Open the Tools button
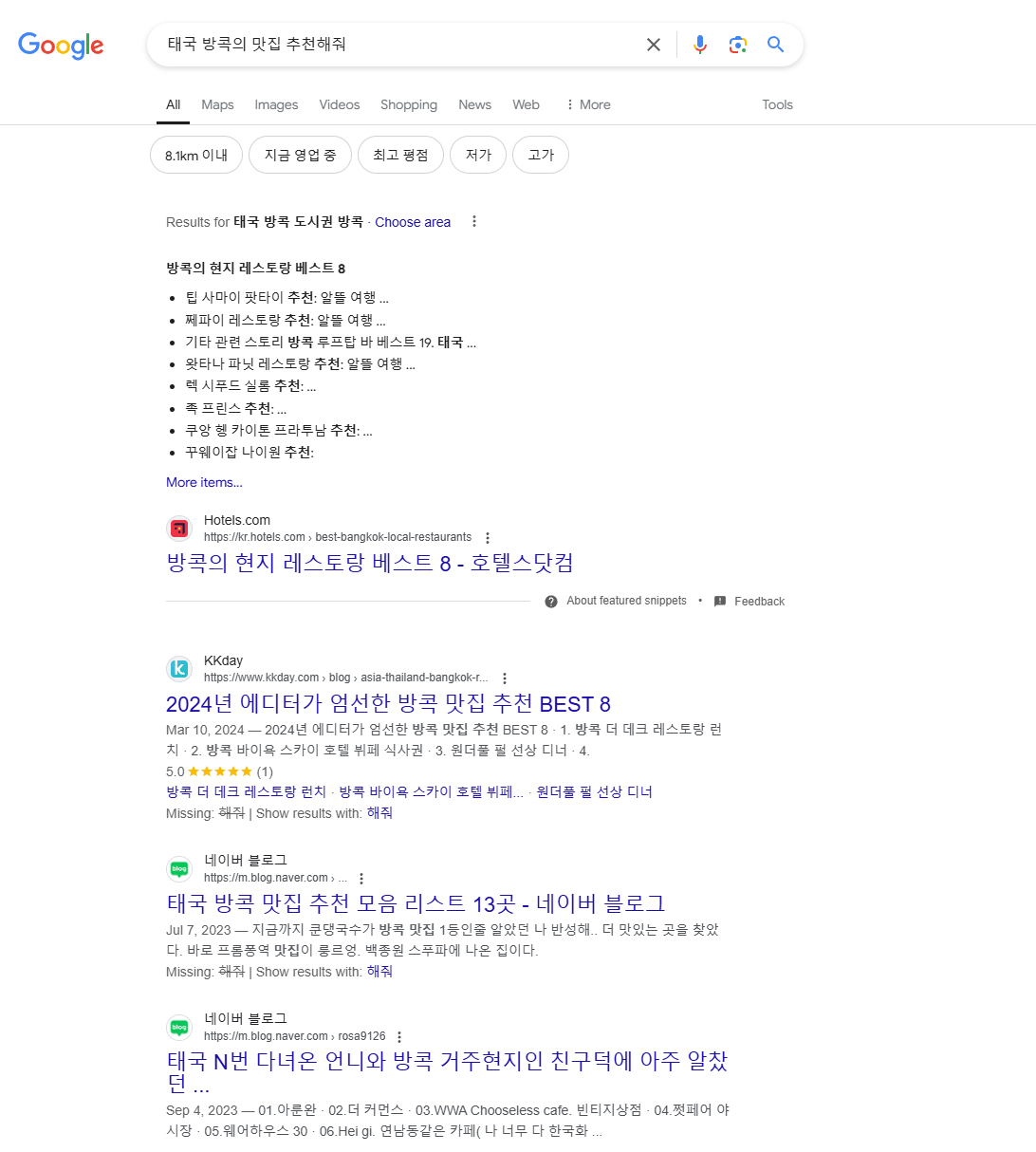The image size is (1036, 1152). (777, 105)
